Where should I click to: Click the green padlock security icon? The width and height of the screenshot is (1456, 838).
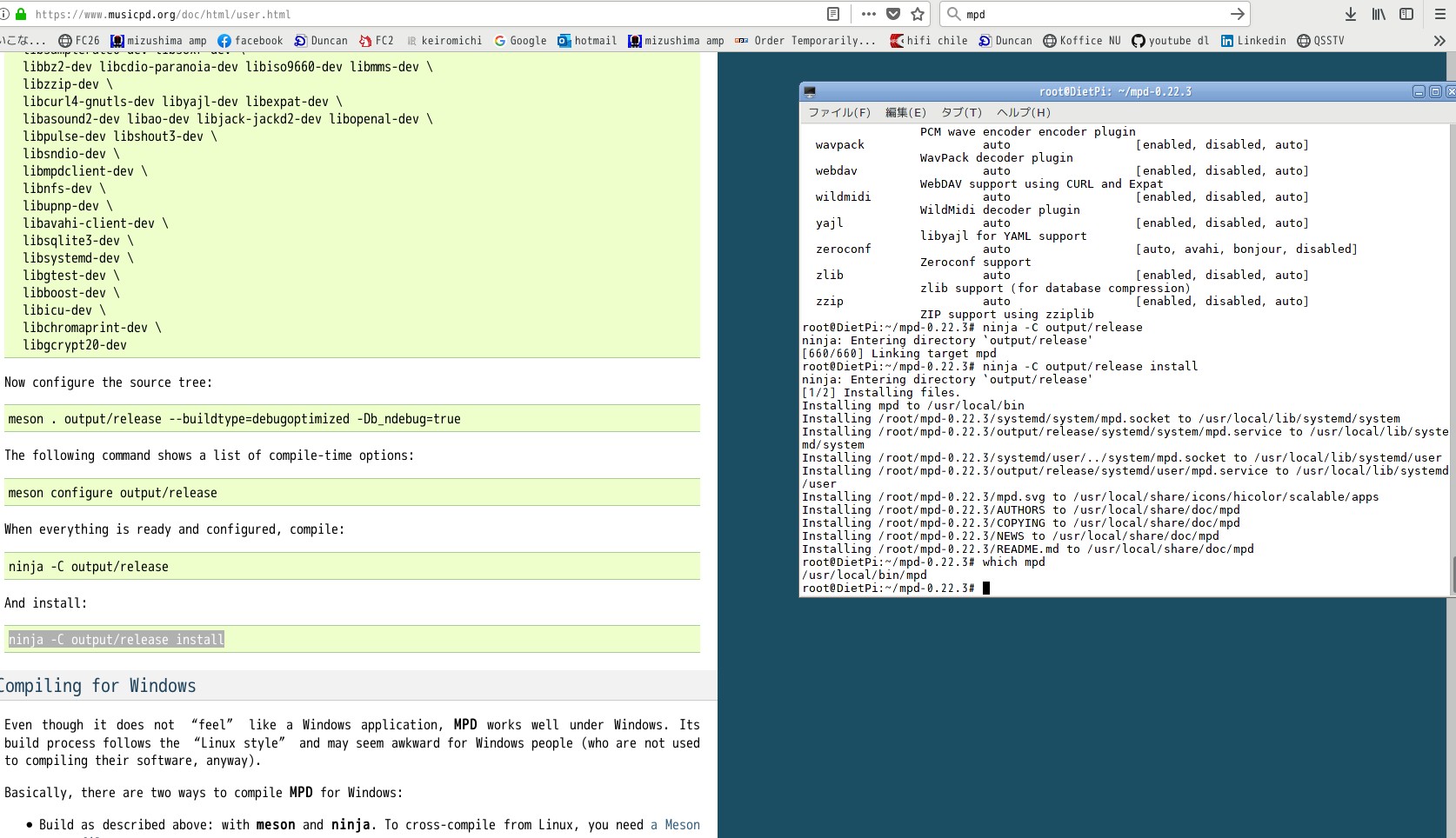(x=21, y=14)
